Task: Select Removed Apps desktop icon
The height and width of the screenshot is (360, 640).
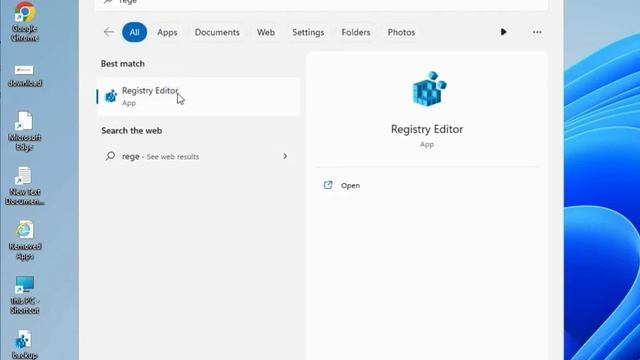Action: (24, 241)
